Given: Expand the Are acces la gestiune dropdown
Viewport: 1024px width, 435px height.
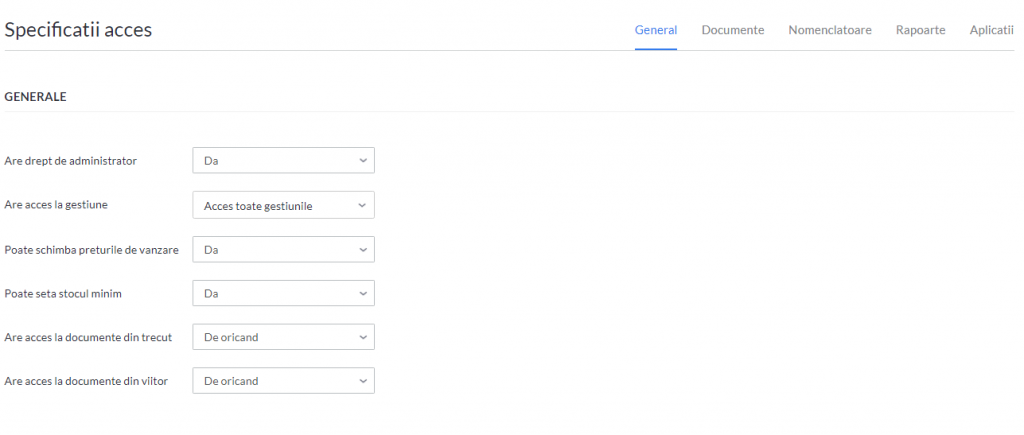Looking at the screenshot, I should (283, 205).
